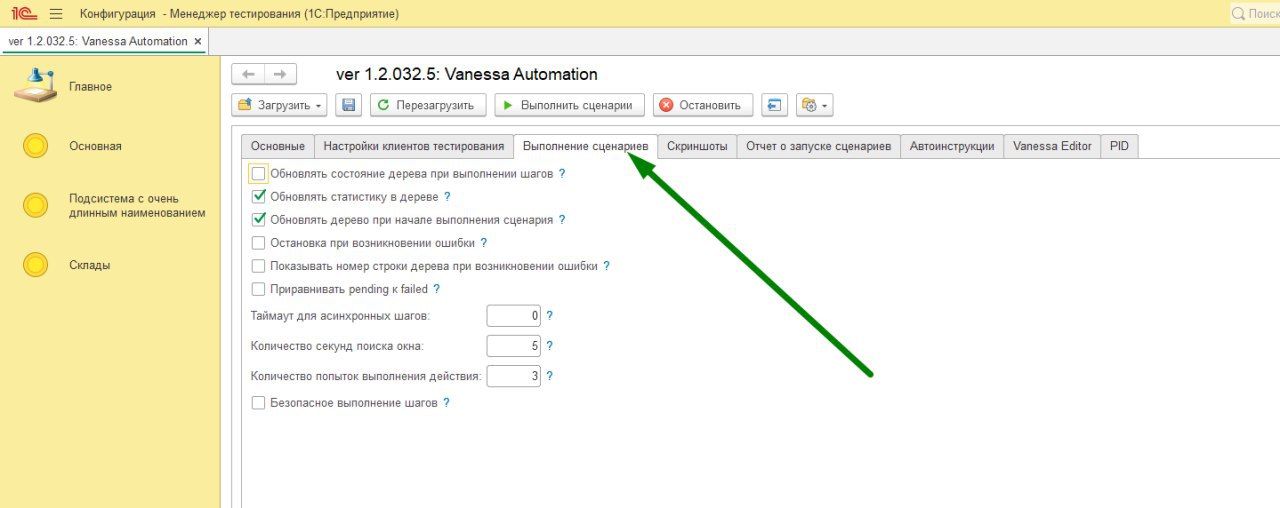The width and height of the screenshot is (1280, 508).
Task: Click the Остановить button
Action: pos(704,105)
